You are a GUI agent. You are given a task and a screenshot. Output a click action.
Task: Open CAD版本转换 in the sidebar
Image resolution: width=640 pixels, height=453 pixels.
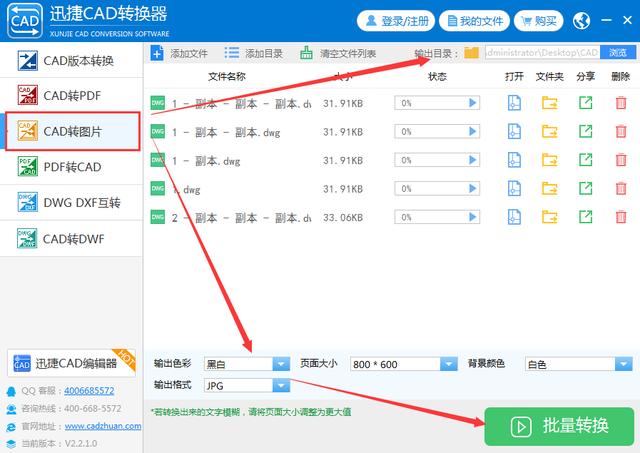tap(71, 61)
